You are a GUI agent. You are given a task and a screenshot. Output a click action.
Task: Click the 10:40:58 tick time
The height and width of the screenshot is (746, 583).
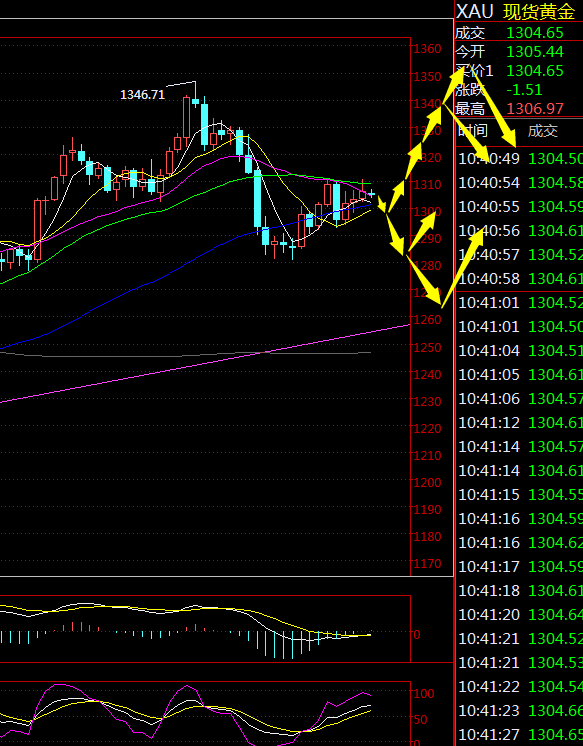(x=489, y=278)
